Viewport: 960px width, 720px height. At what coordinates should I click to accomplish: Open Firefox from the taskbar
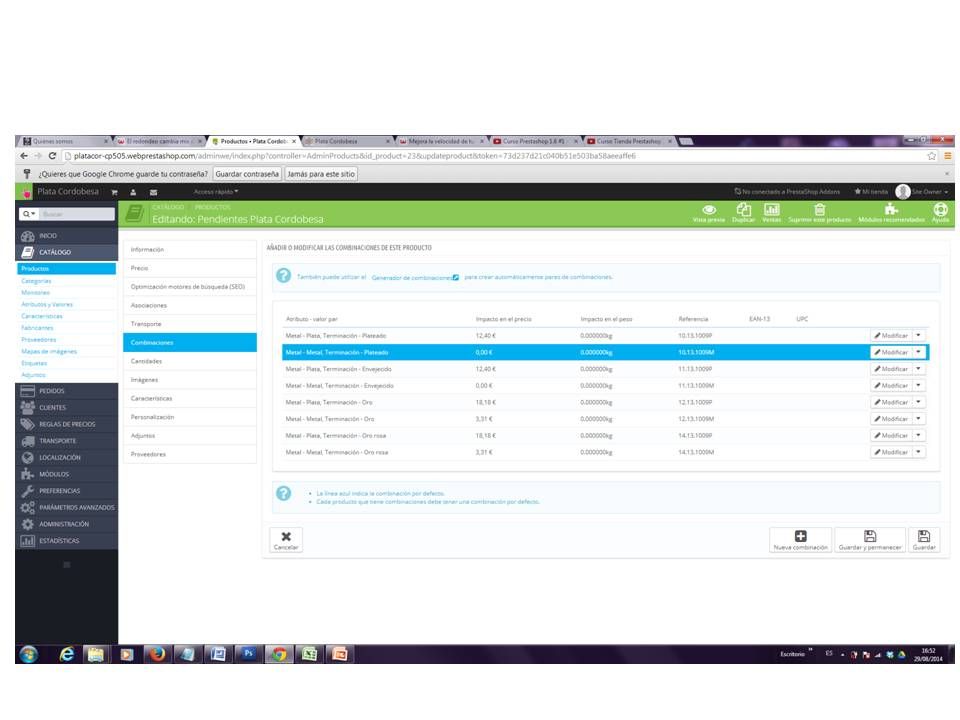[x=157, y=654]
